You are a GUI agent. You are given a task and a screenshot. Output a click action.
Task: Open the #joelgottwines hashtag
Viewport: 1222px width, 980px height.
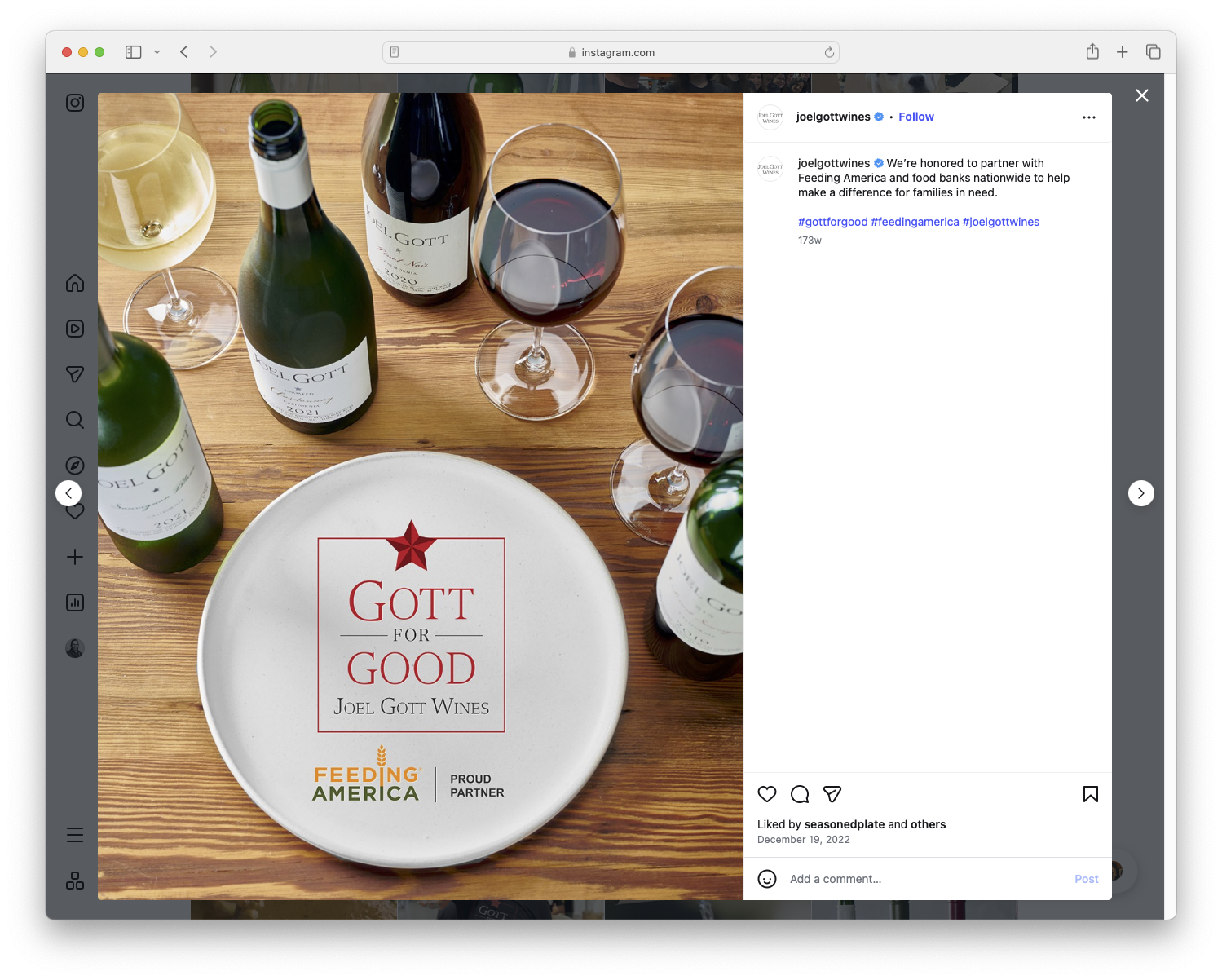1001,222
